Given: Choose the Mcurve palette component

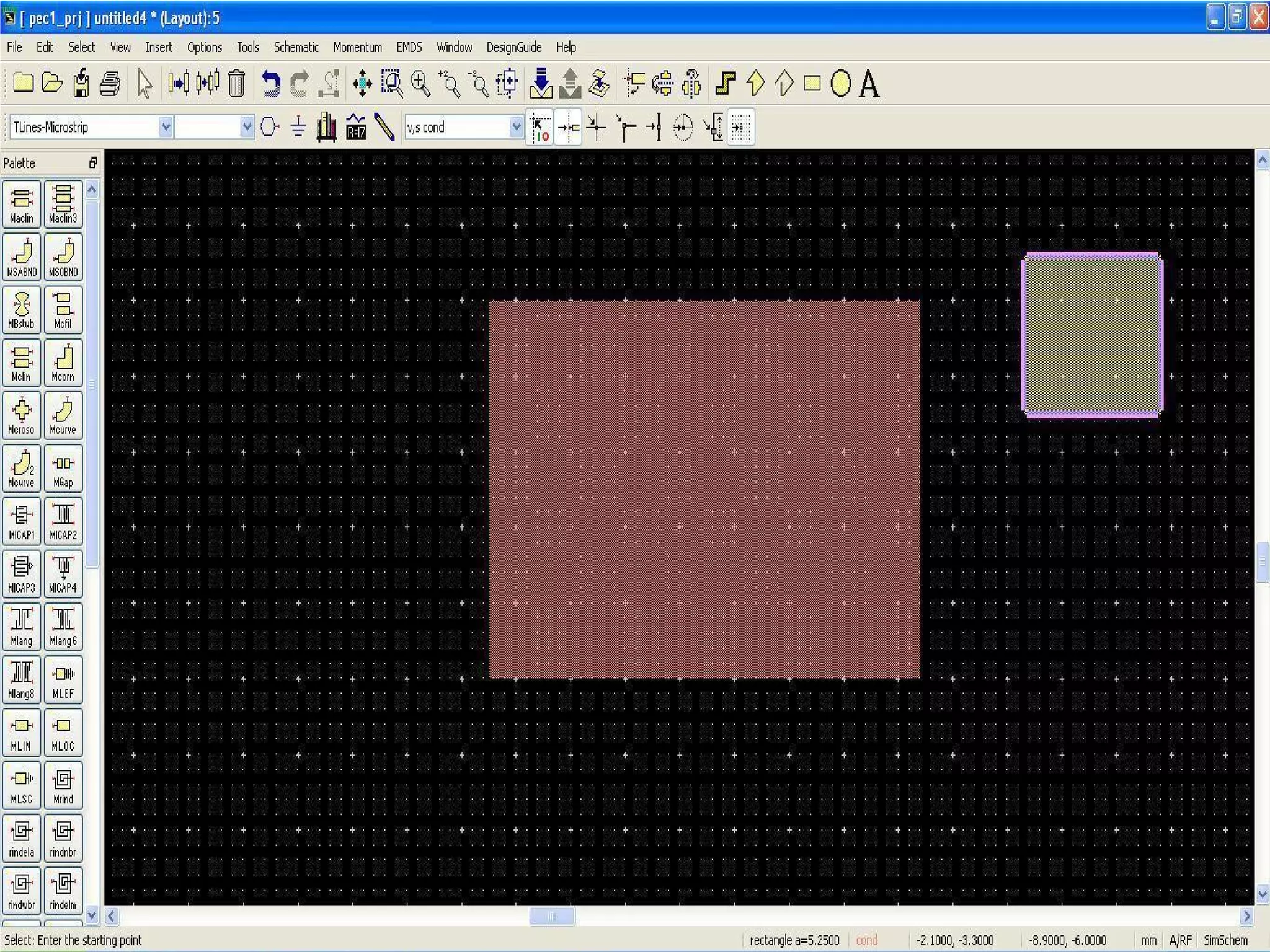Looking at the screenshot, I should coord(63,416).
